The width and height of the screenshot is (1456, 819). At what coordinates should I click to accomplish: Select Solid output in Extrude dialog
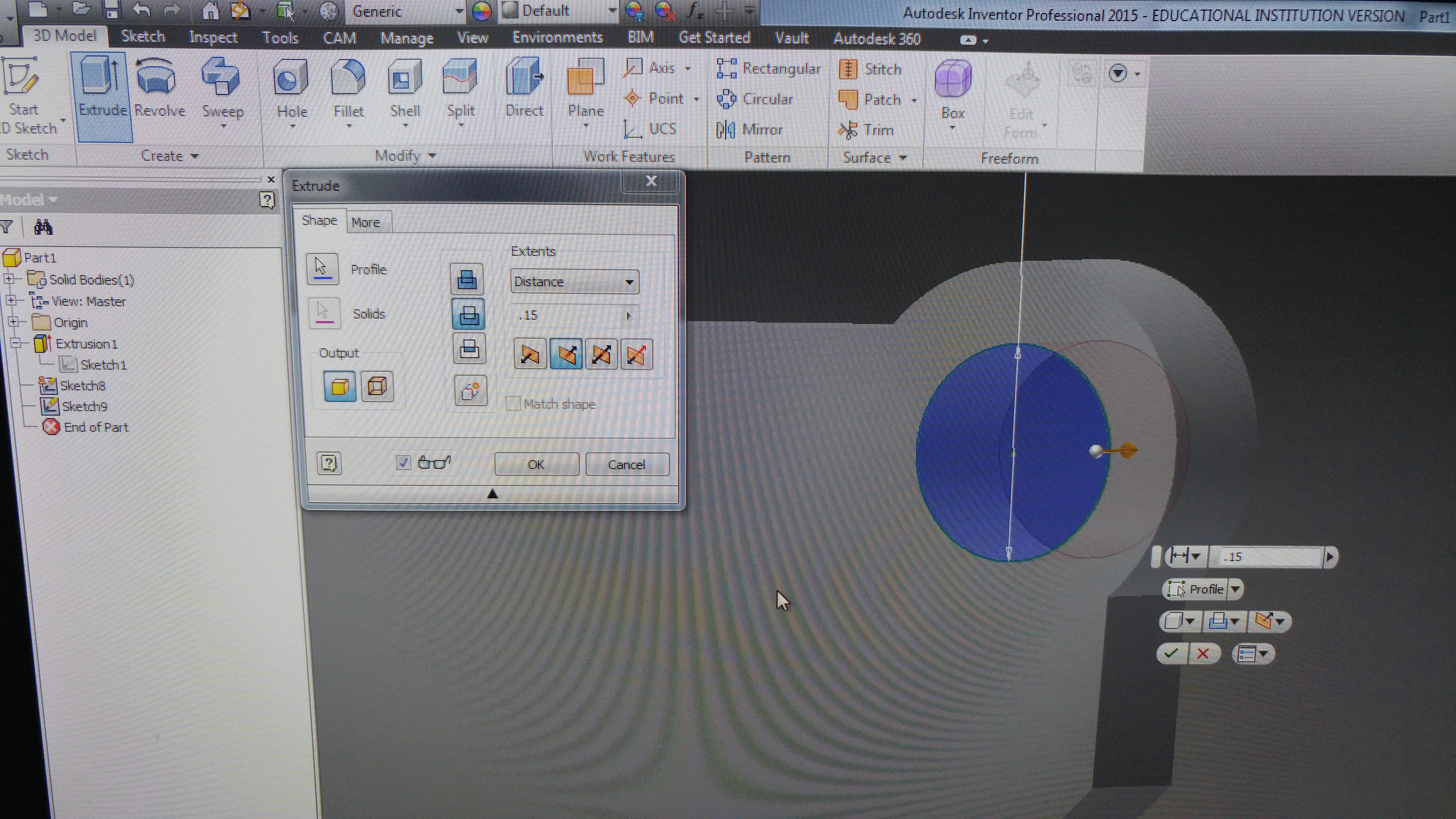coord(340,386)
